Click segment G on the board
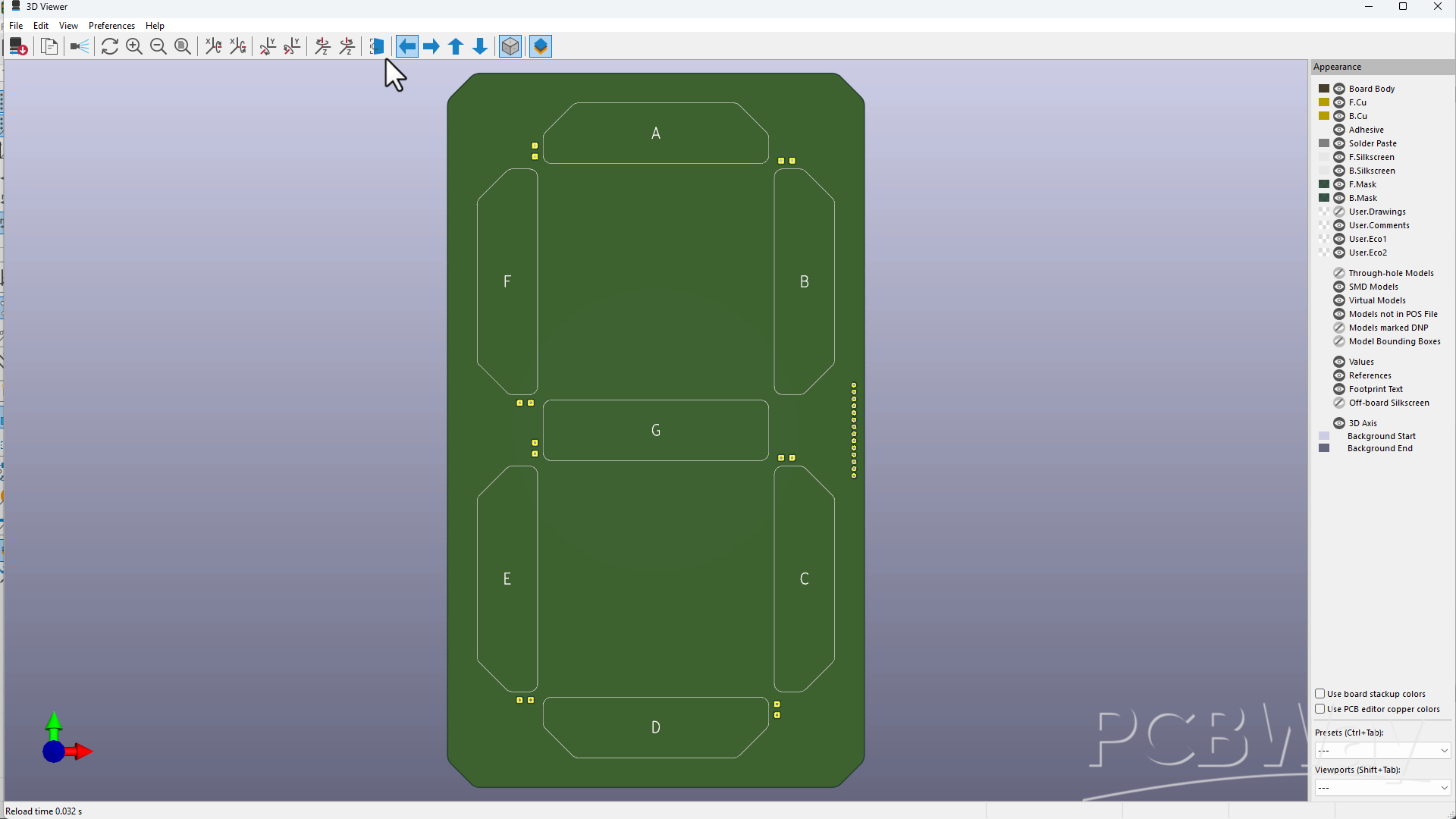This screenshot has height=819, width=1456. pos(656,431)
